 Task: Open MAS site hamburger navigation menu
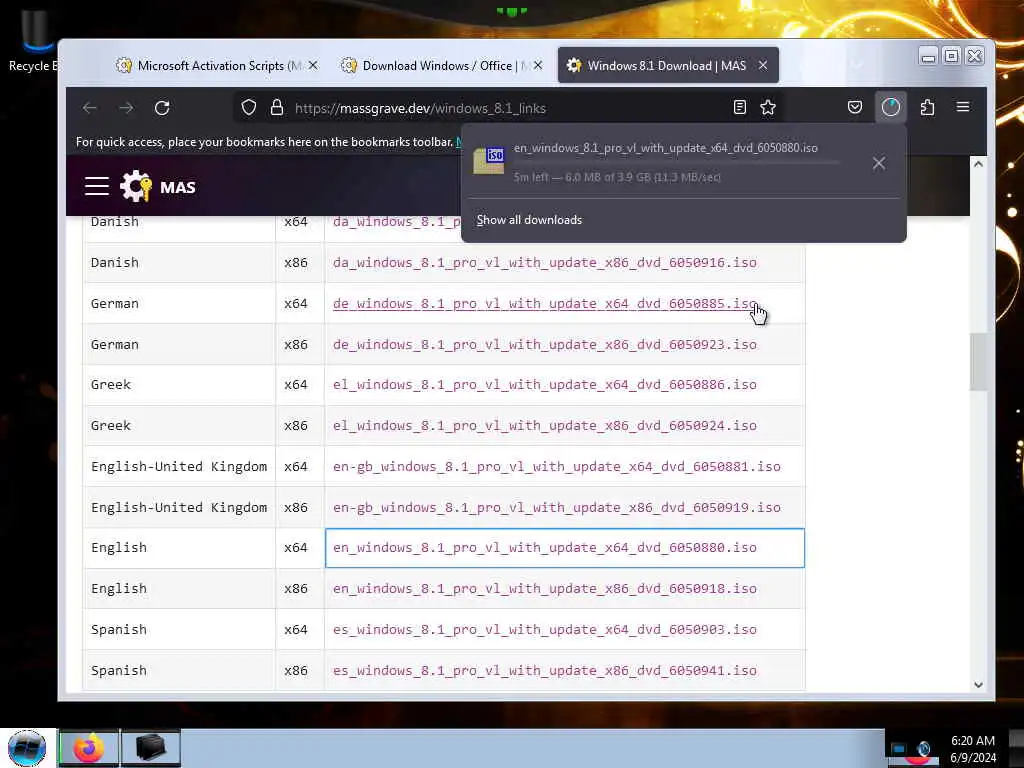(x=97, y=187)
